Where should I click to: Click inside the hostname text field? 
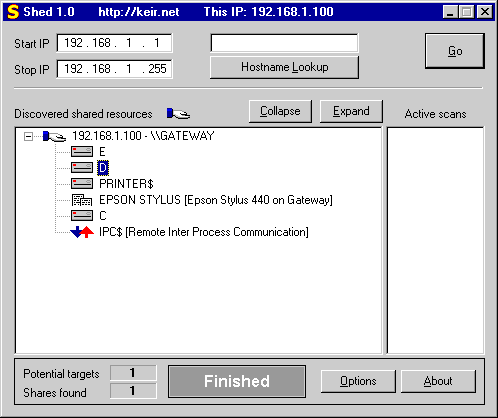284,43
